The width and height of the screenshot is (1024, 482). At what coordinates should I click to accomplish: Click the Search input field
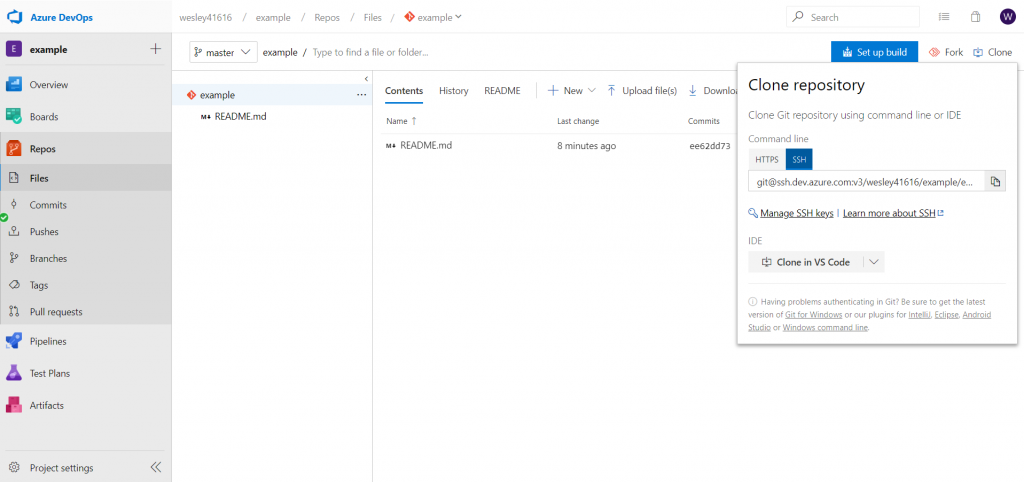tap(852, 17)
